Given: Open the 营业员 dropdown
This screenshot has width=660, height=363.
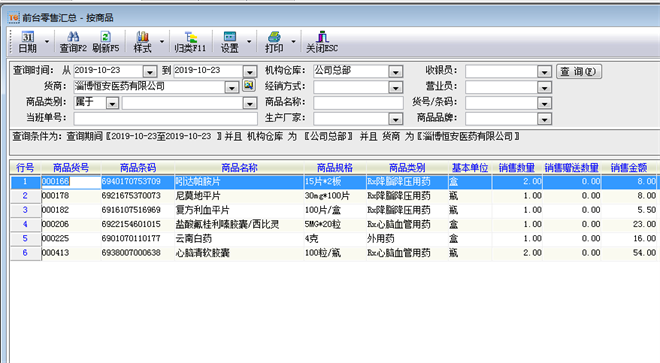Looking at the screenshot, I should [545, 87].
